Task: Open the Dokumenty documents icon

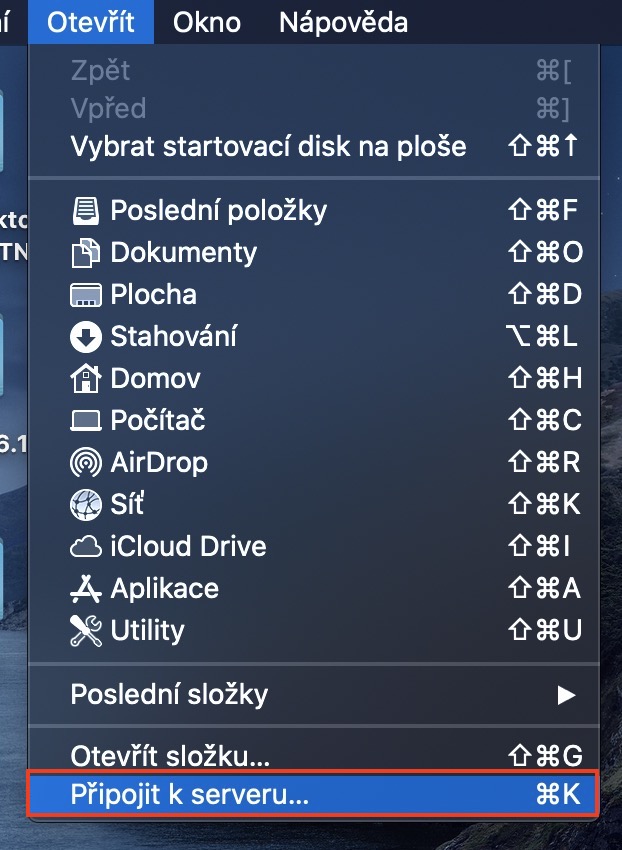Action: (86, 253)
